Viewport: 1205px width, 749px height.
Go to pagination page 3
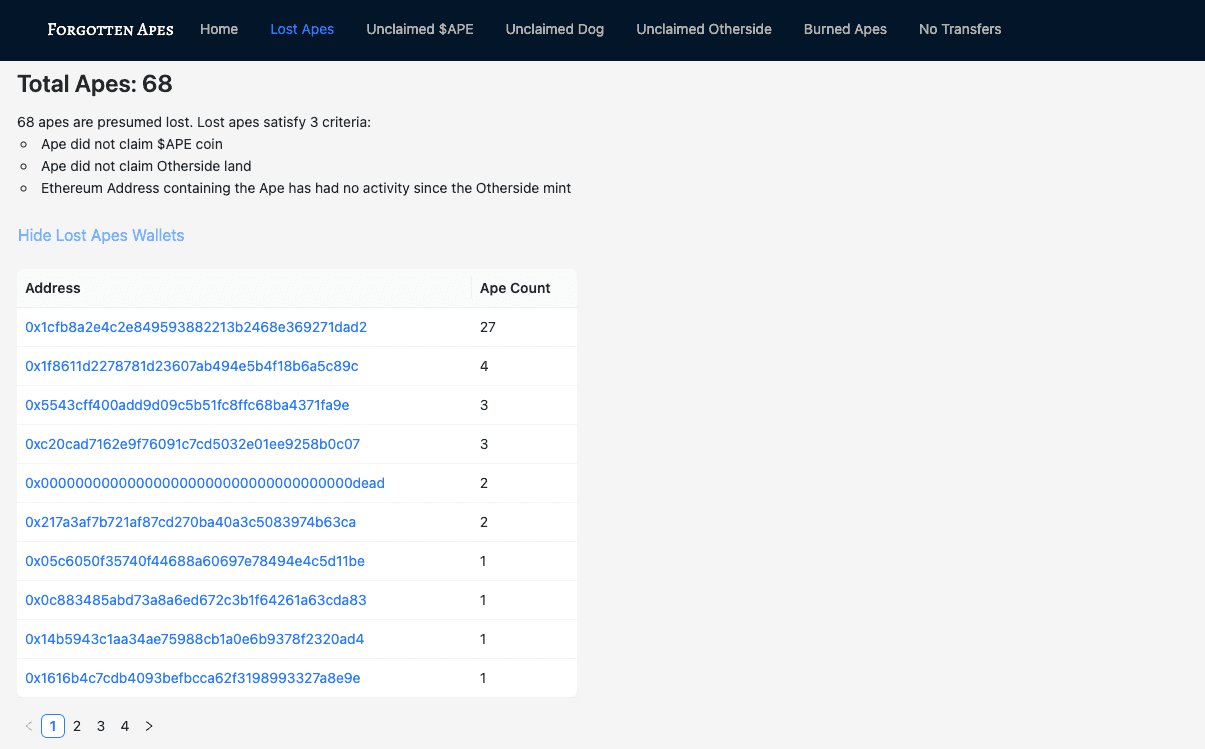click(x=101, y=726)
